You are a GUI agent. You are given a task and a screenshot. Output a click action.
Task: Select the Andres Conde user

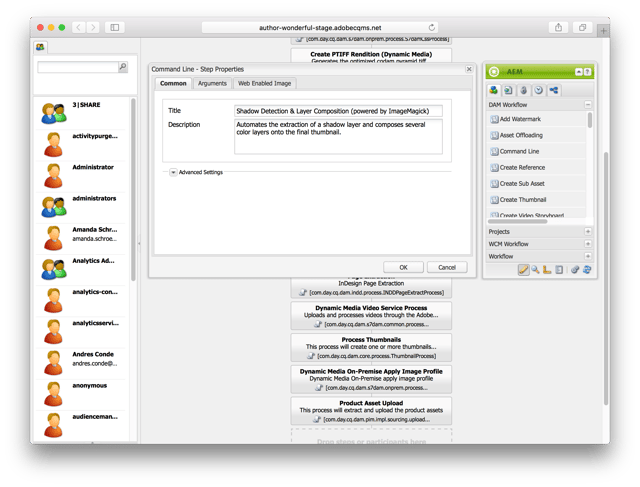[81, 362]
